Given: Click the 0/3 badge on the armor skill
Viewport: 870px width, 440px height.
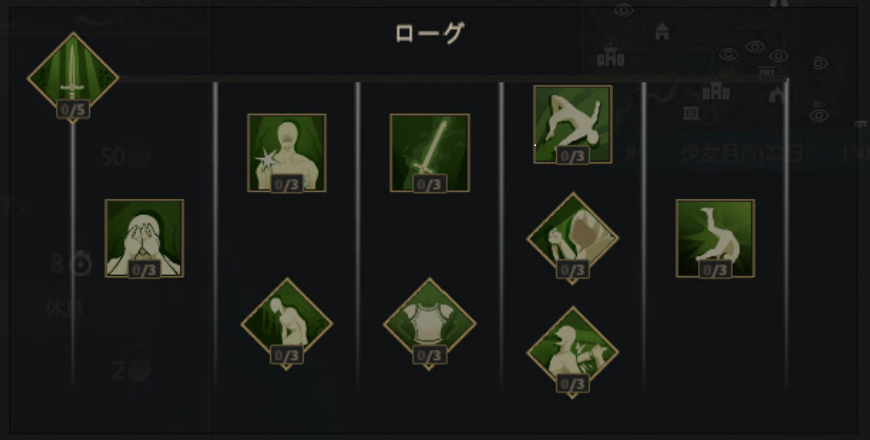Looking at the screenshot, I should [429, 355].
